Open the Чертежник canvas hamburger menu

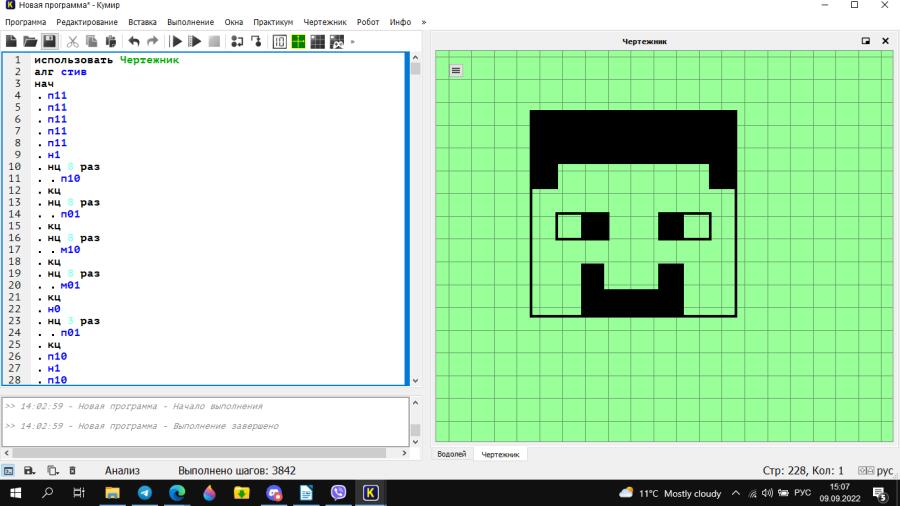pyautogui.click(x=456, y=71)
